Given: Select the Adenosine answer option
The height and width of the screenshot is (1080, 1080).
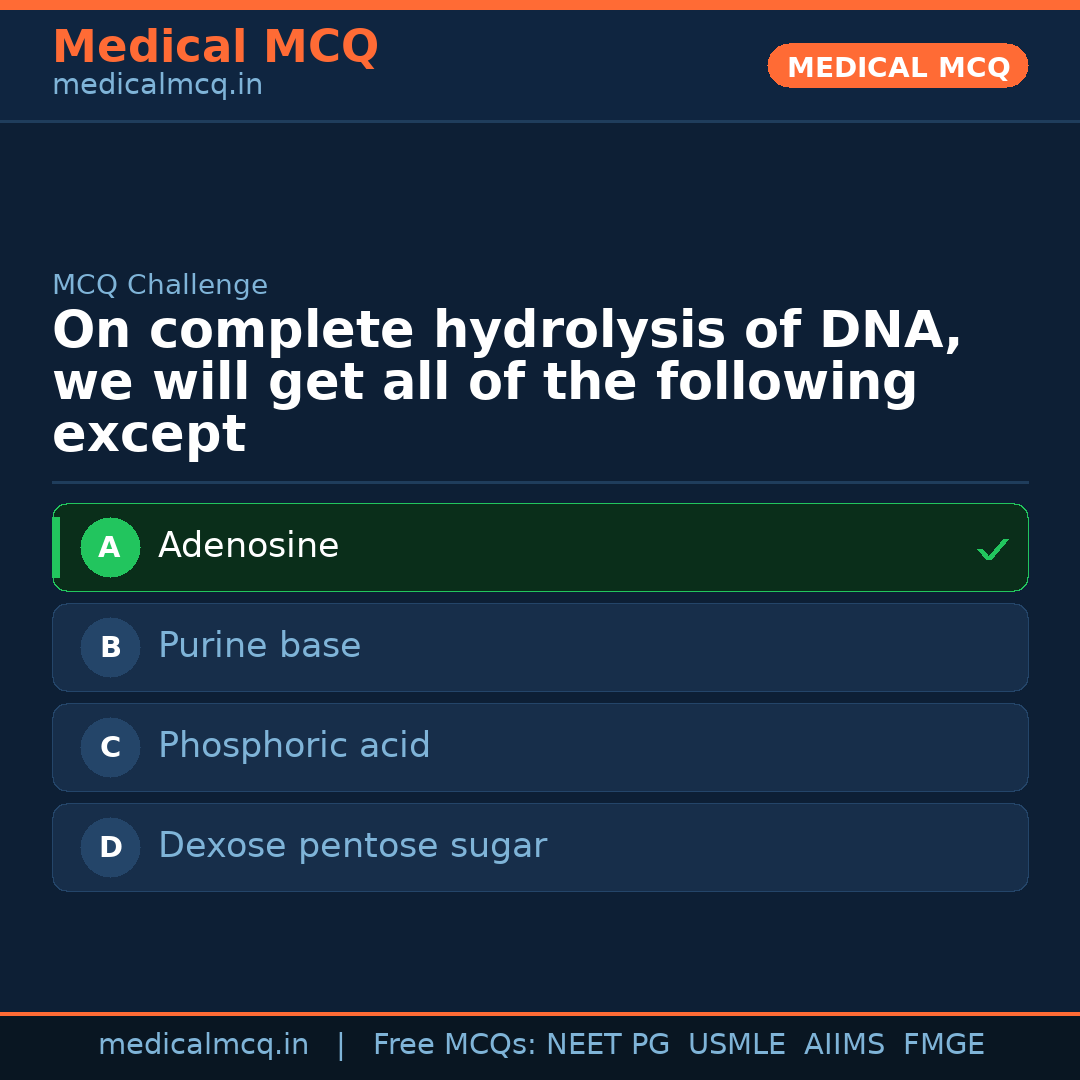Looking at the screenshot, I should tap(540, 547).
